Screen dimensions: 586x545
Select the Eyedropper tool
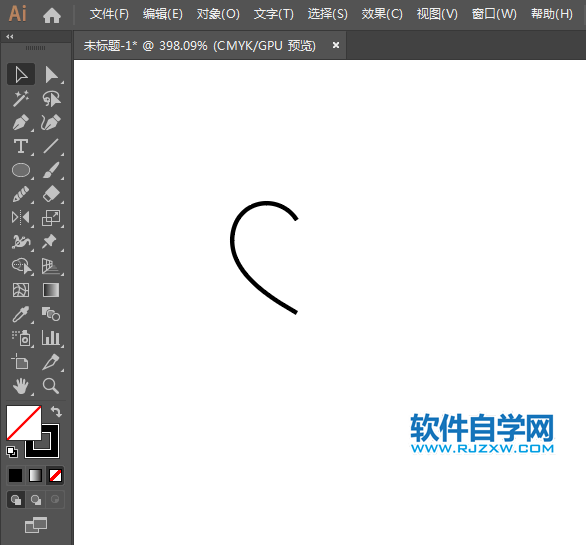[21, 314]
